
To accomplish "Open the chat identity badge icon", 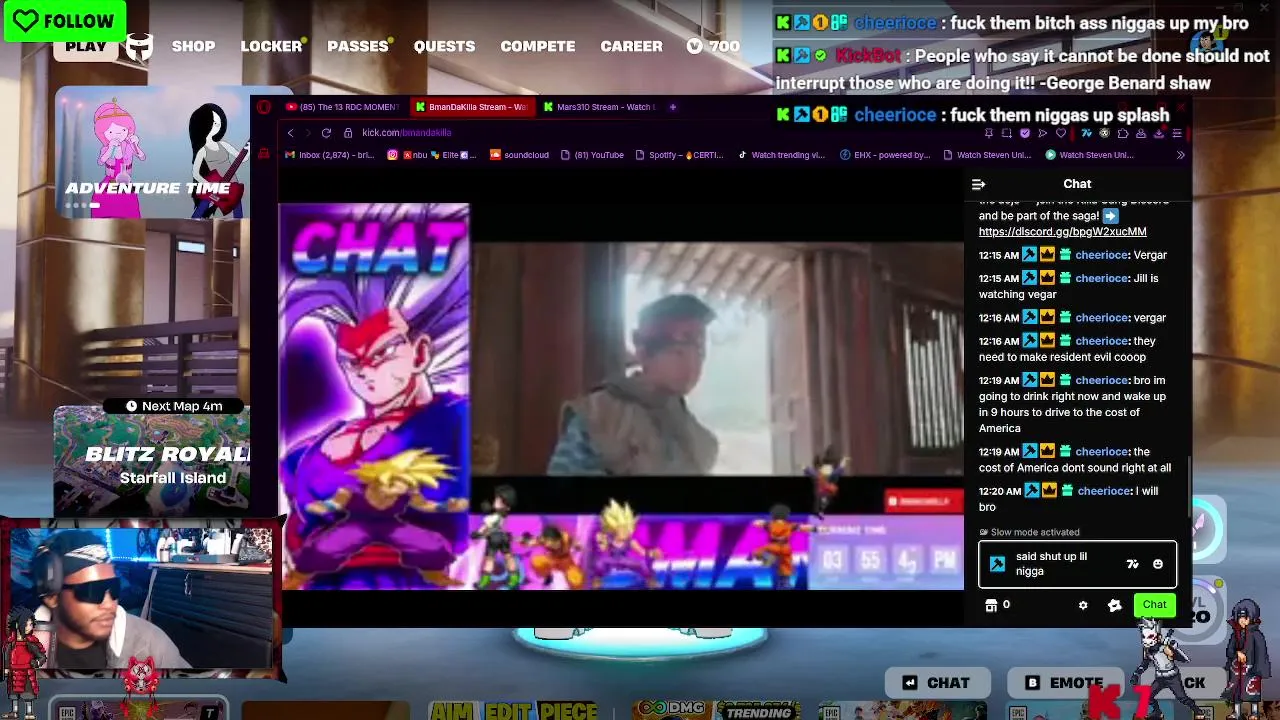I will [x=997, y=564].
